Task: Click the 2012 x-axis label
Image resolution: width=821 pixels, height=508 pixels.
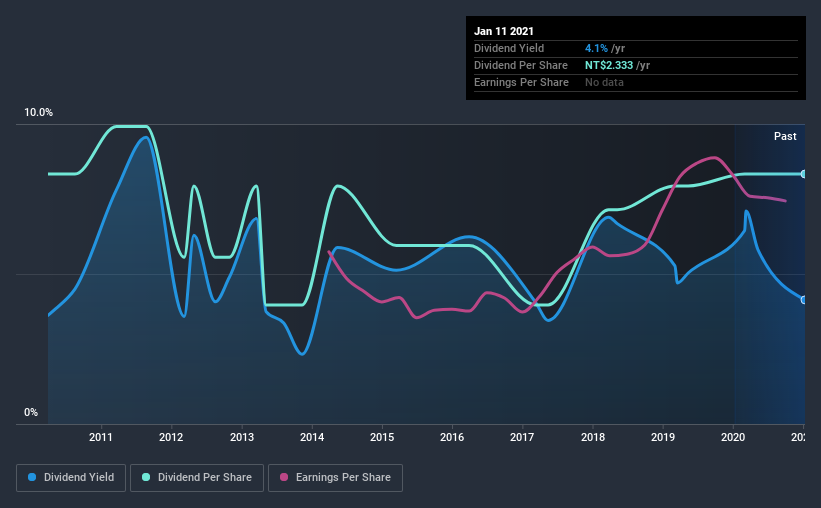Action: 171,437
